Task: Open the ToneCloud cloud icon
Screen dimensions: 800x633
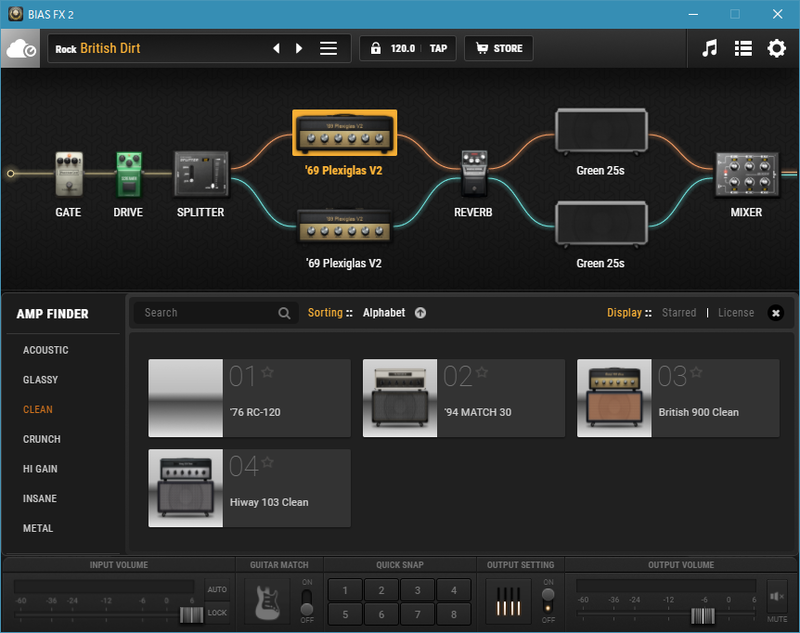Action: point(20,48)
